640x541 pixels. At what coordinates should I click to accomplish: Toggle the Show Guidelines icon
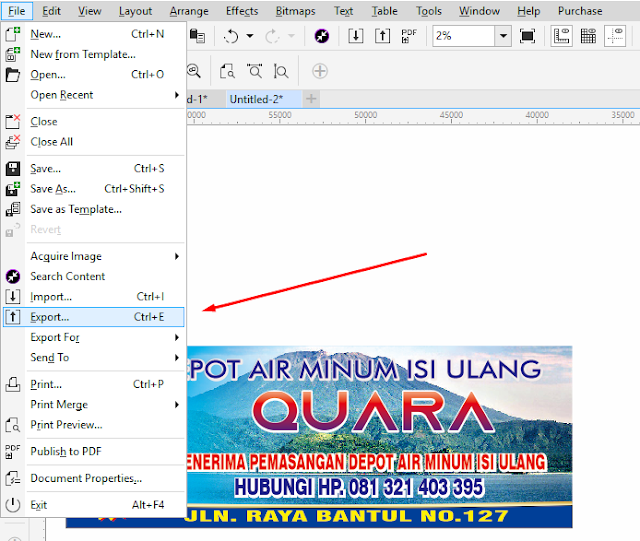tap(615, 36)
